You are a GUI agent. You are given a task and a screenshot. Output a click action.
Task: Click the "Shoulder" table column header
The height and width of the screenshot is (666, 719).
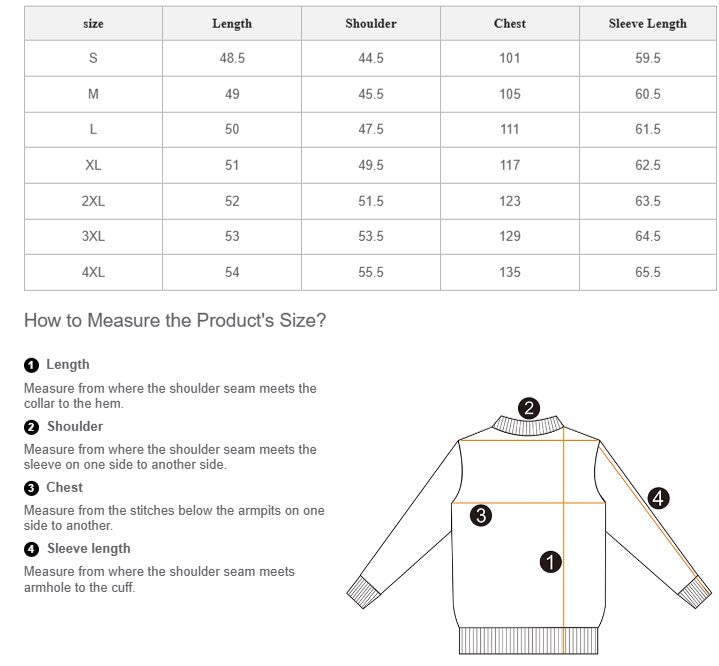click(x=371, y=23)
